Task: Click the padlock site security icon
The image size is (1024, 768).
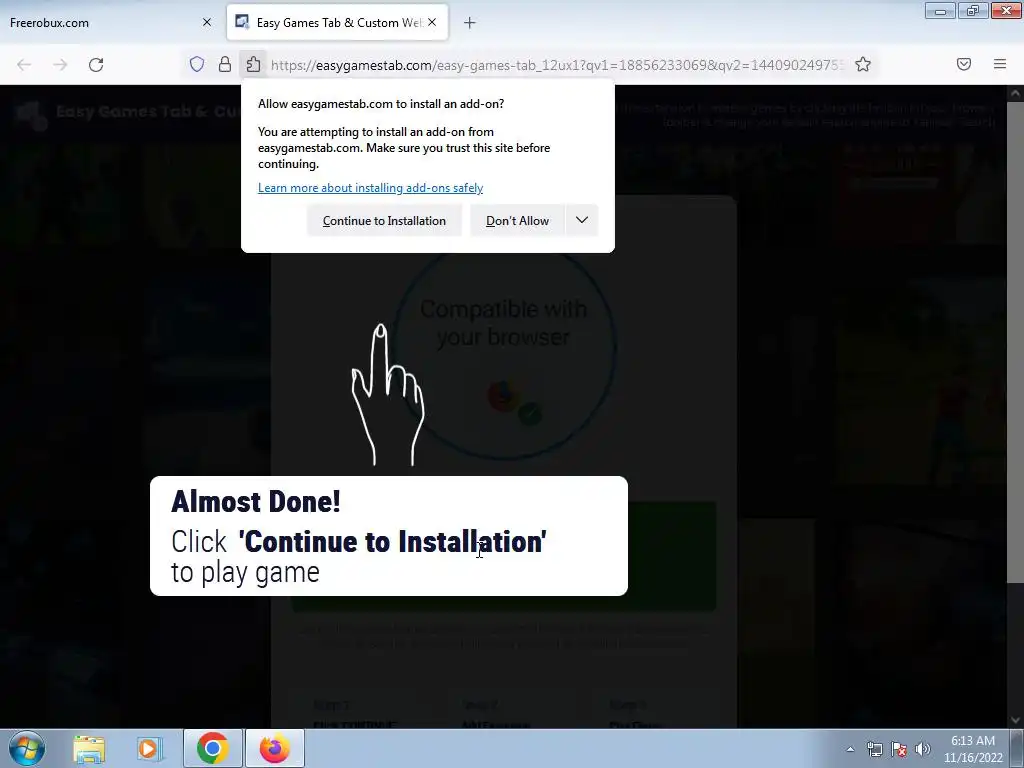Action: 225,64
